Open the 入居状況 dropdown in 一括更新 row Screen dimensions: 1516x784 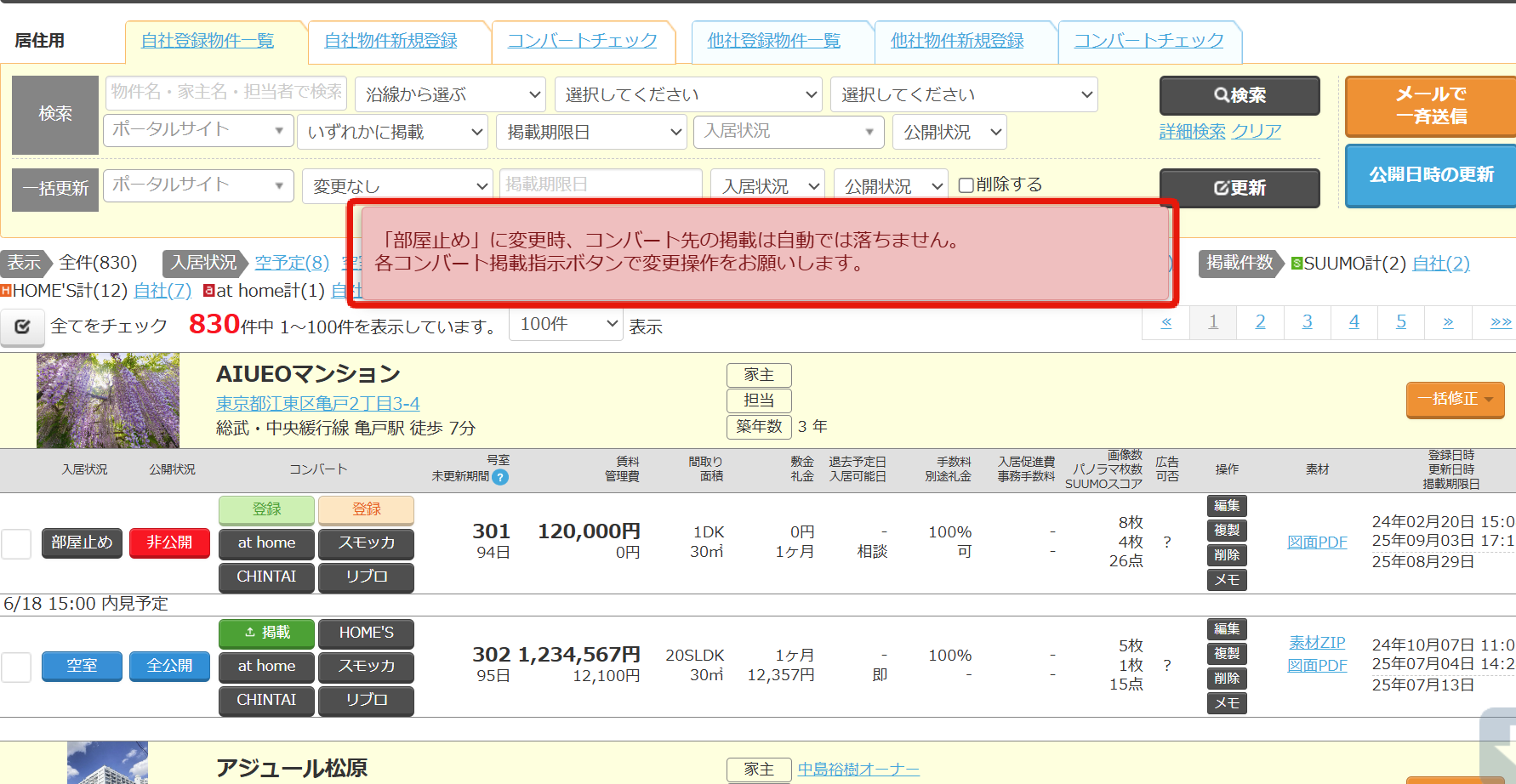768,186
